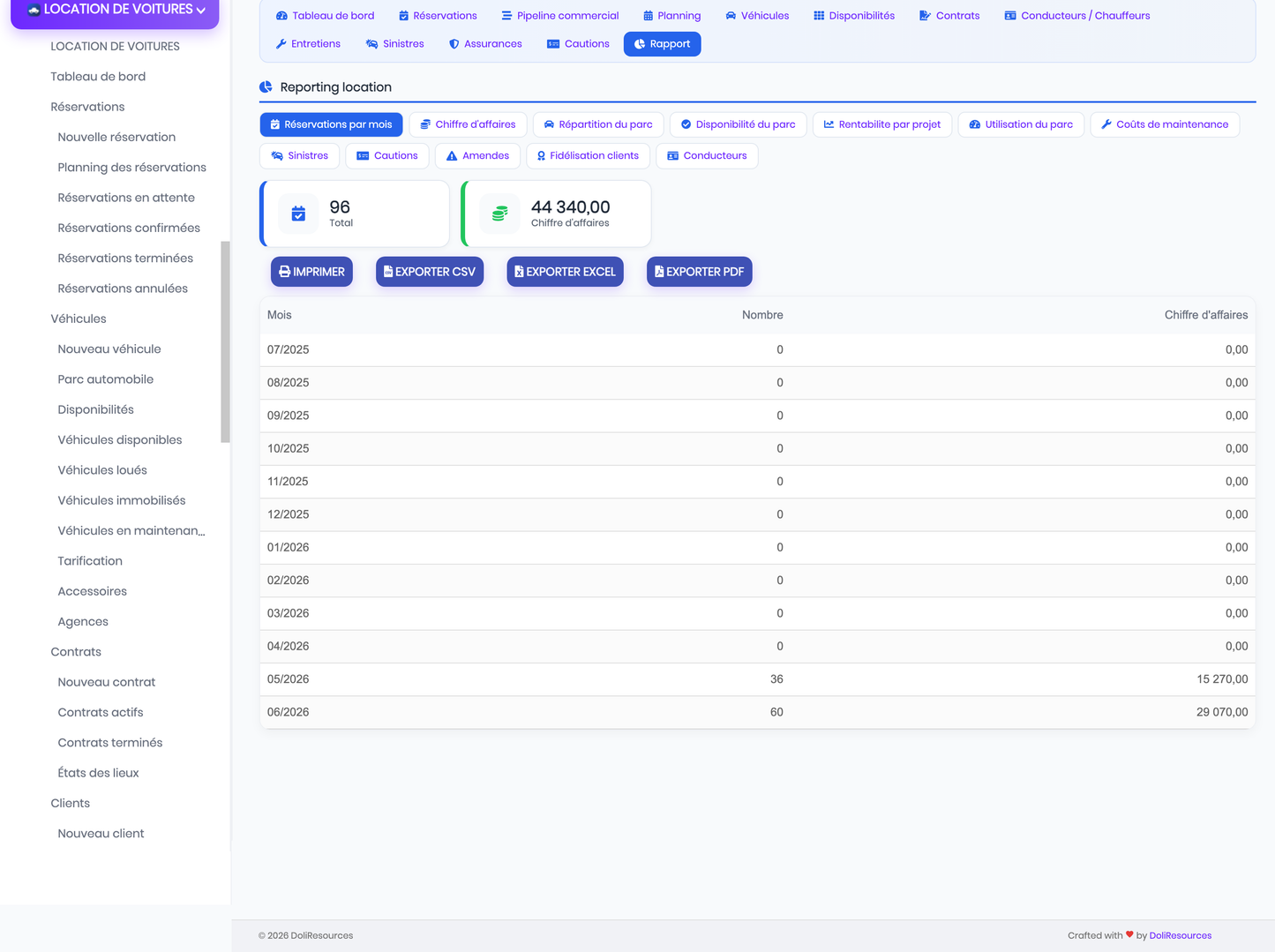Click the Tableau de bord gauge icon in top nav

coord(281,16)
